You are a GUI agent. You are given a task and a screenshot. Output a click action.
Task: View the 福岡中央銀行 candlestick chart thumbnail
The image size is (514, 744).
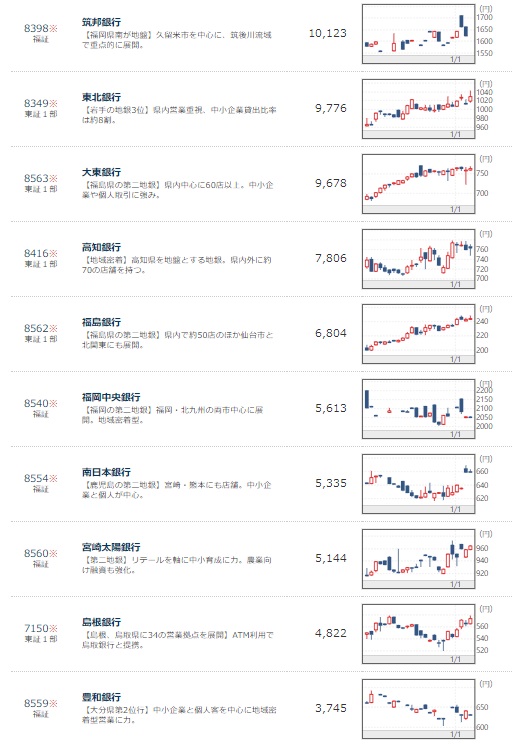[419, 409]
